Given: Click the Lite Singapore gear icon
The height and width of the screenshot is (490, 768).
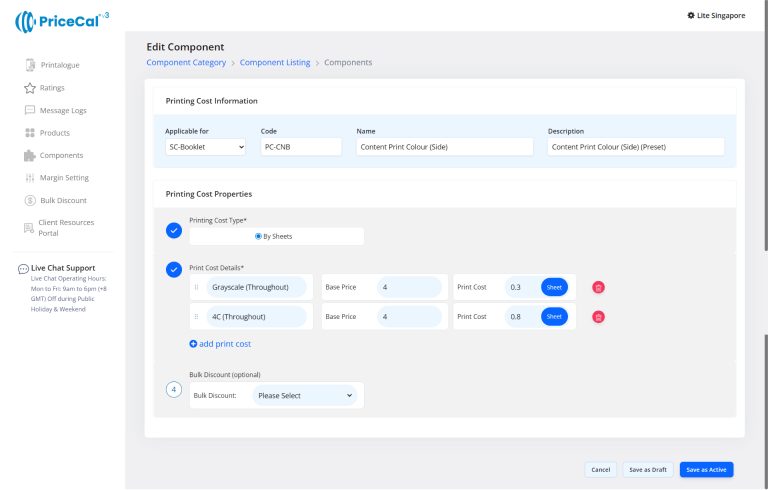Looking at the screenshot, I should point(691,15).
